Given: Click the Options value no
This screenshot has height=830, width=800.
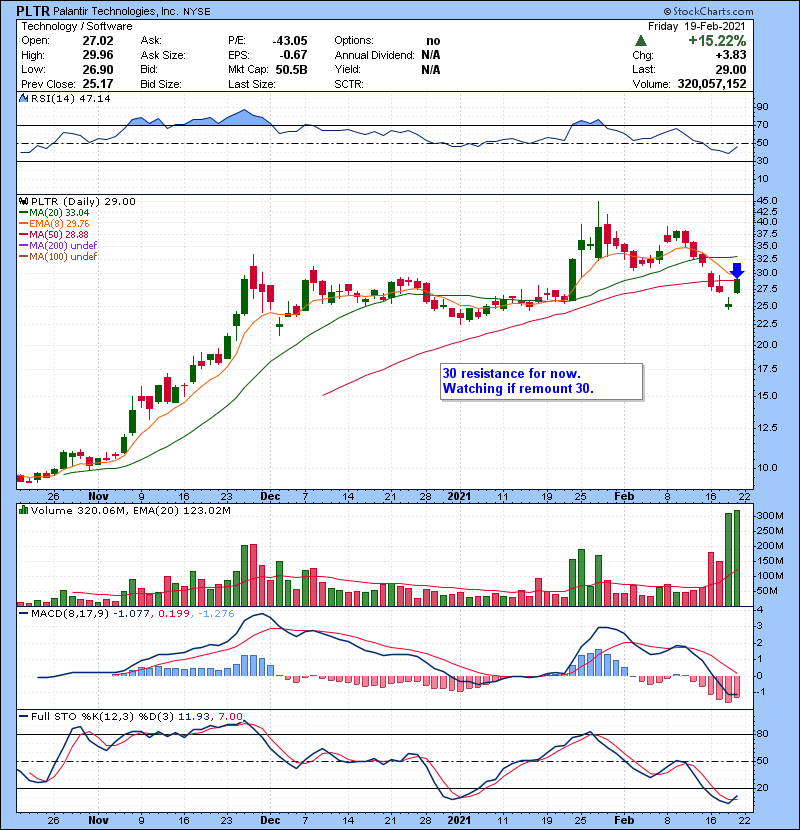Looking at the screenshot, I should pyautogui.click(x=433, y=41).
